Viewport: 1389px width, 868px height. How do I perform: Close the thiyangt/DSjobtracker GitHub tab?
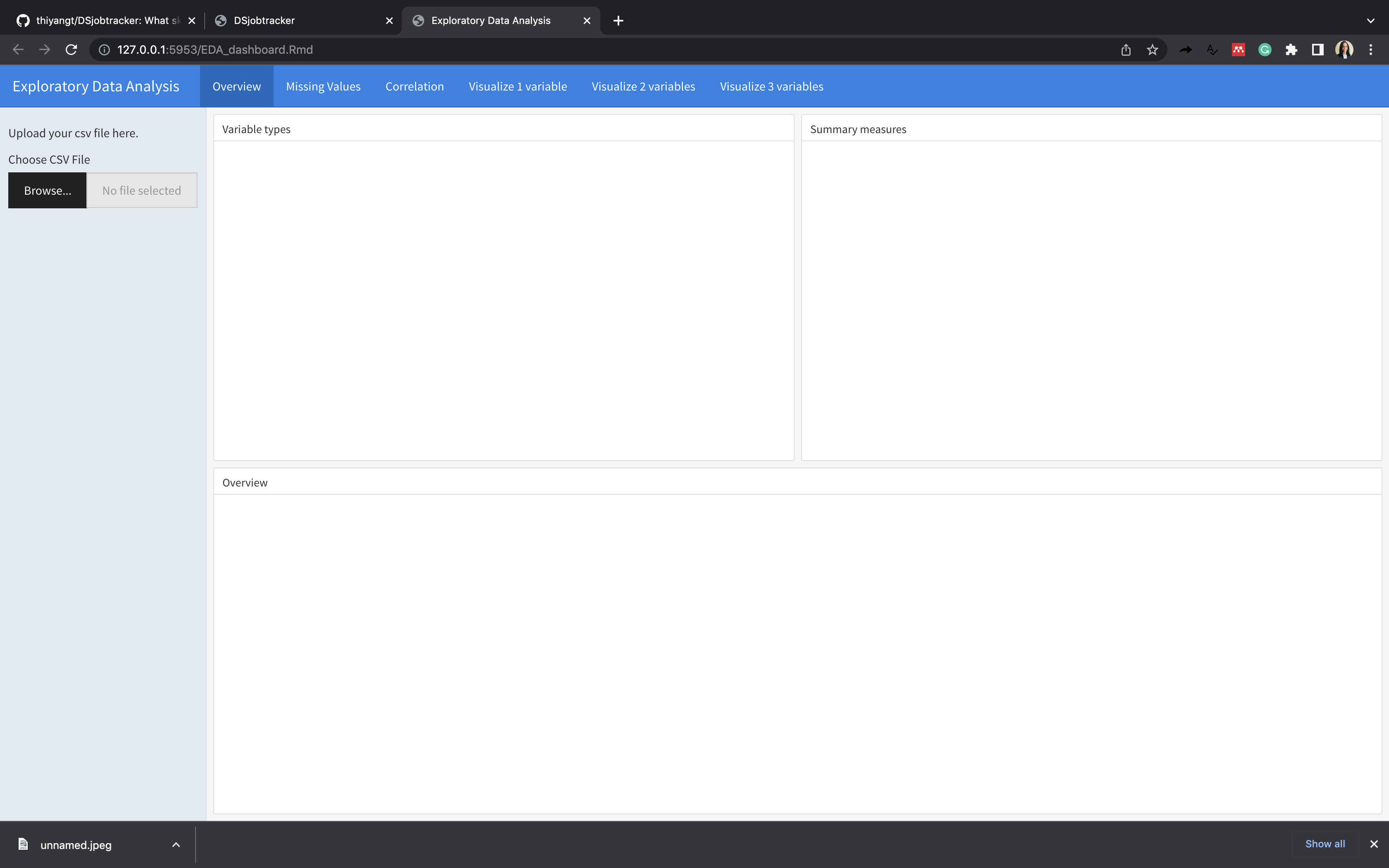coord(192,21)
